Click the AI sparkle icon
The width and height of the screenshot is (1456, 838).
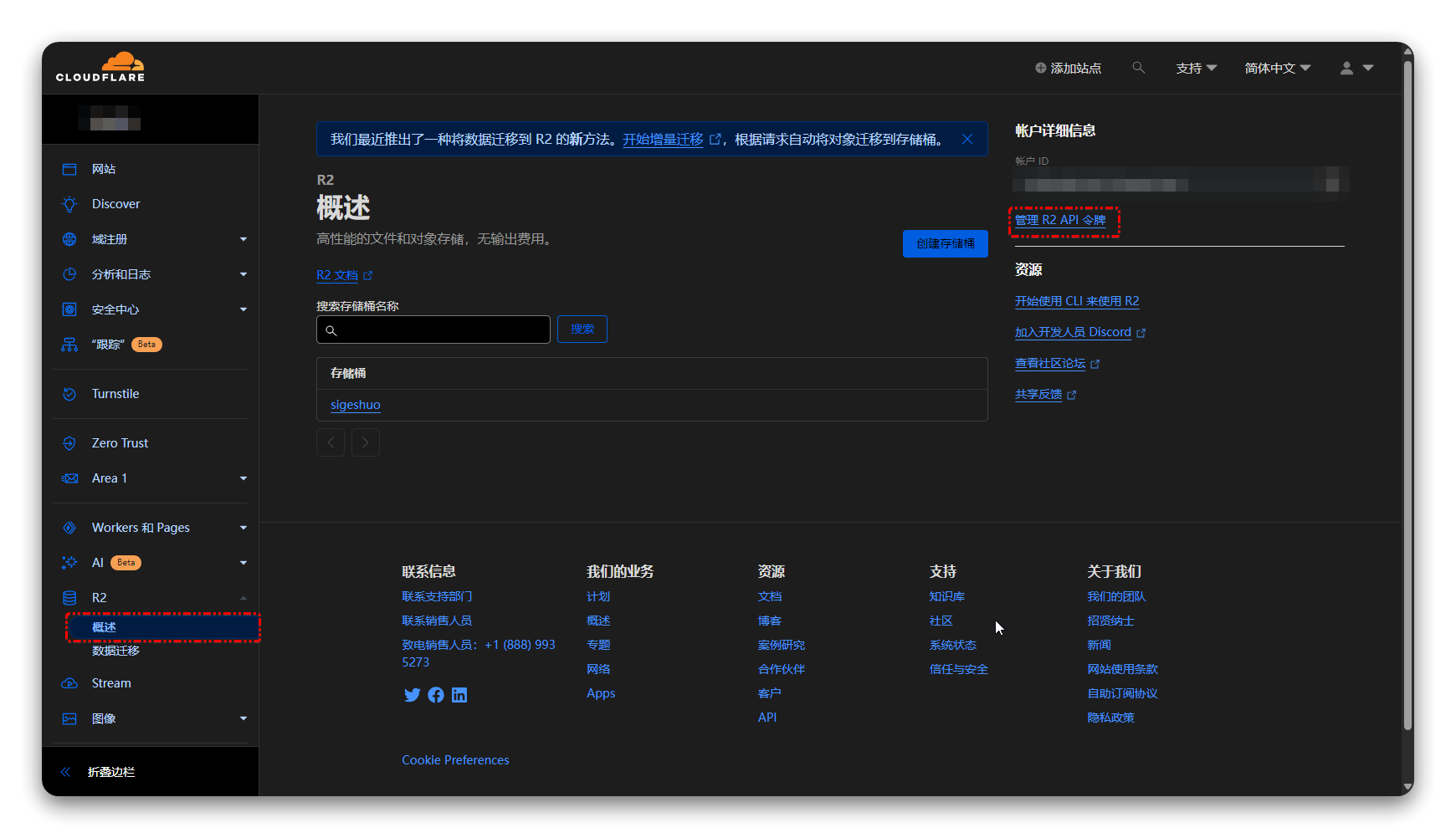point(69,563)
